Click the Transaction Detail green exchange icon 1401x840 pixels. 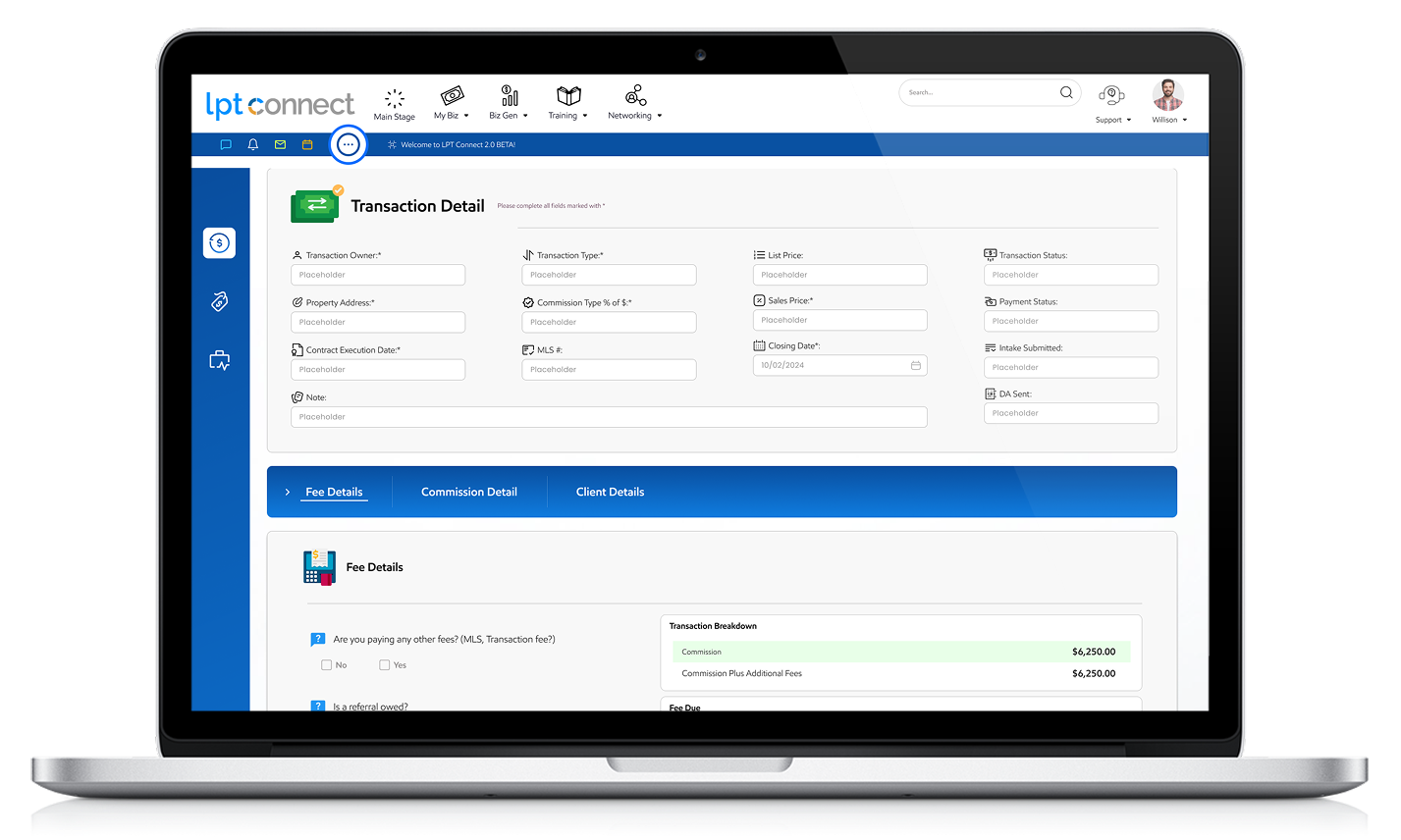click(316, 204)
